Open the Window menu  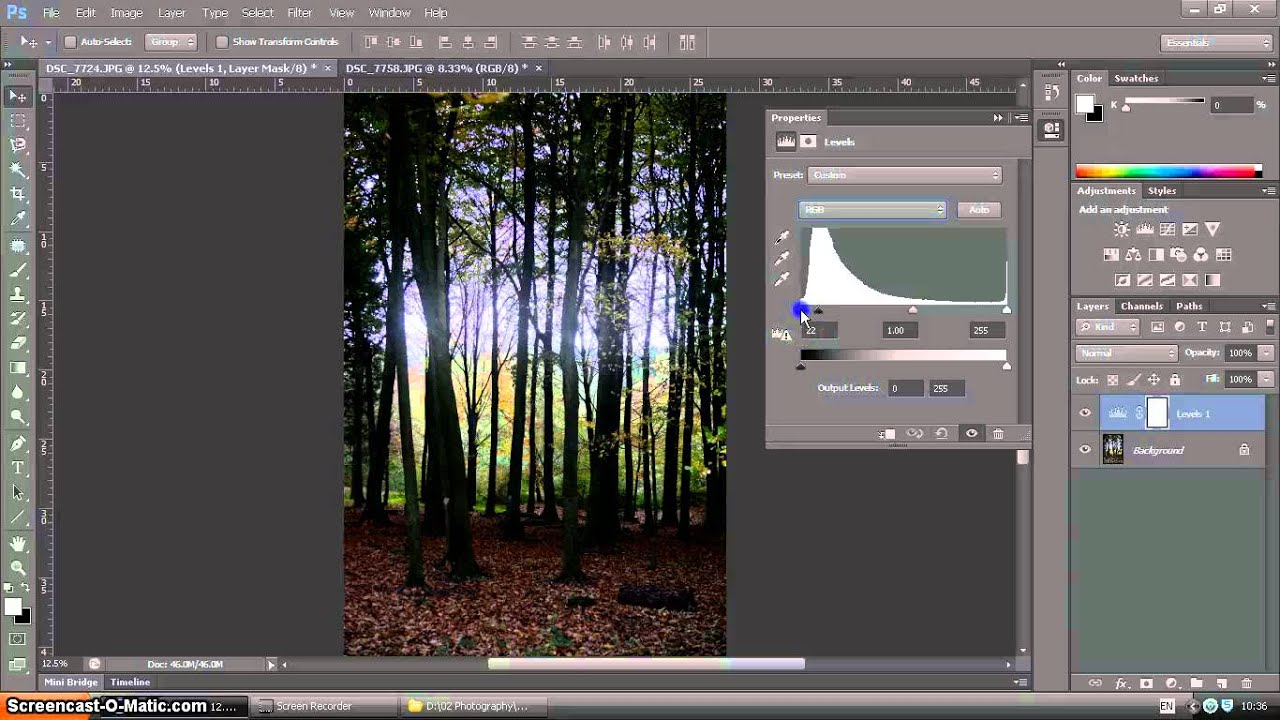(389, 13)
